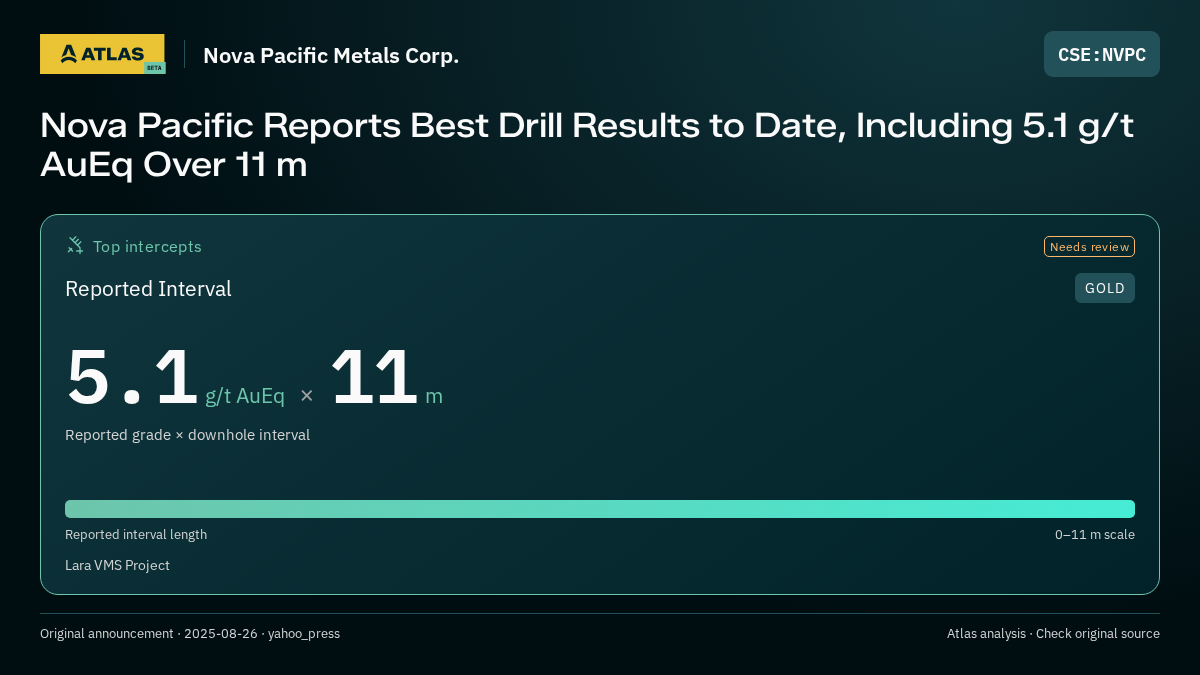Select the GOLD commodity tag

[1105, 288]
